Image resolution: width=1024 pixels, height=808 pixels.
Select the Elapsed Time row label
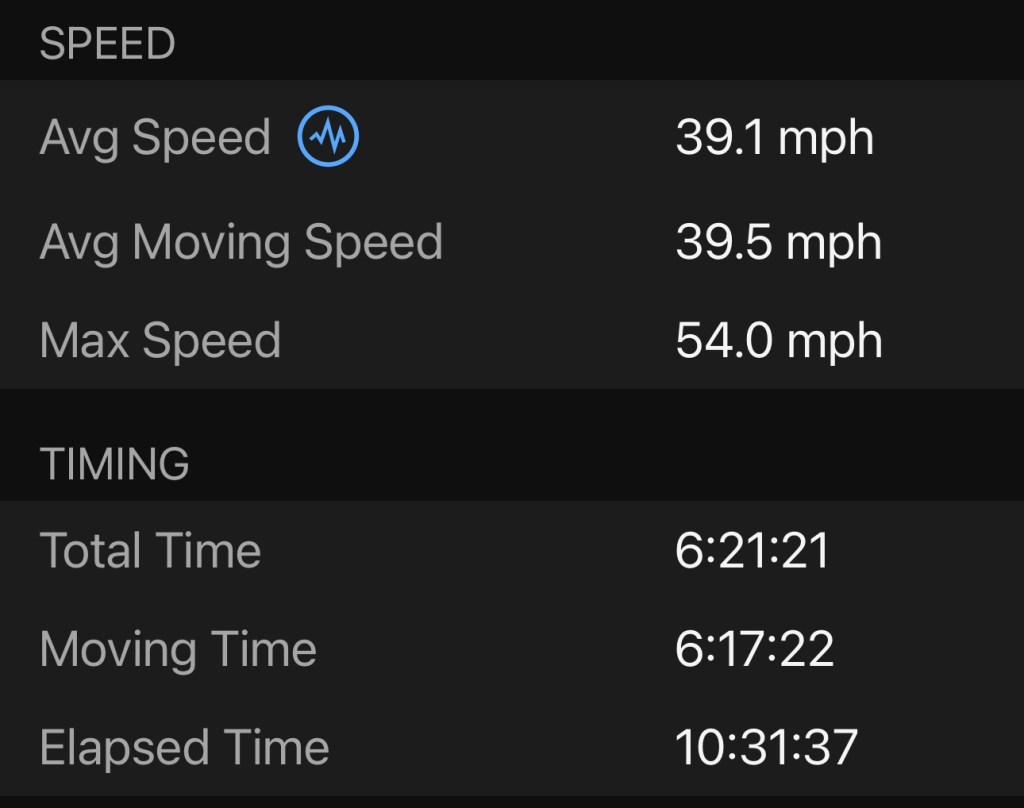coord(184,748)
